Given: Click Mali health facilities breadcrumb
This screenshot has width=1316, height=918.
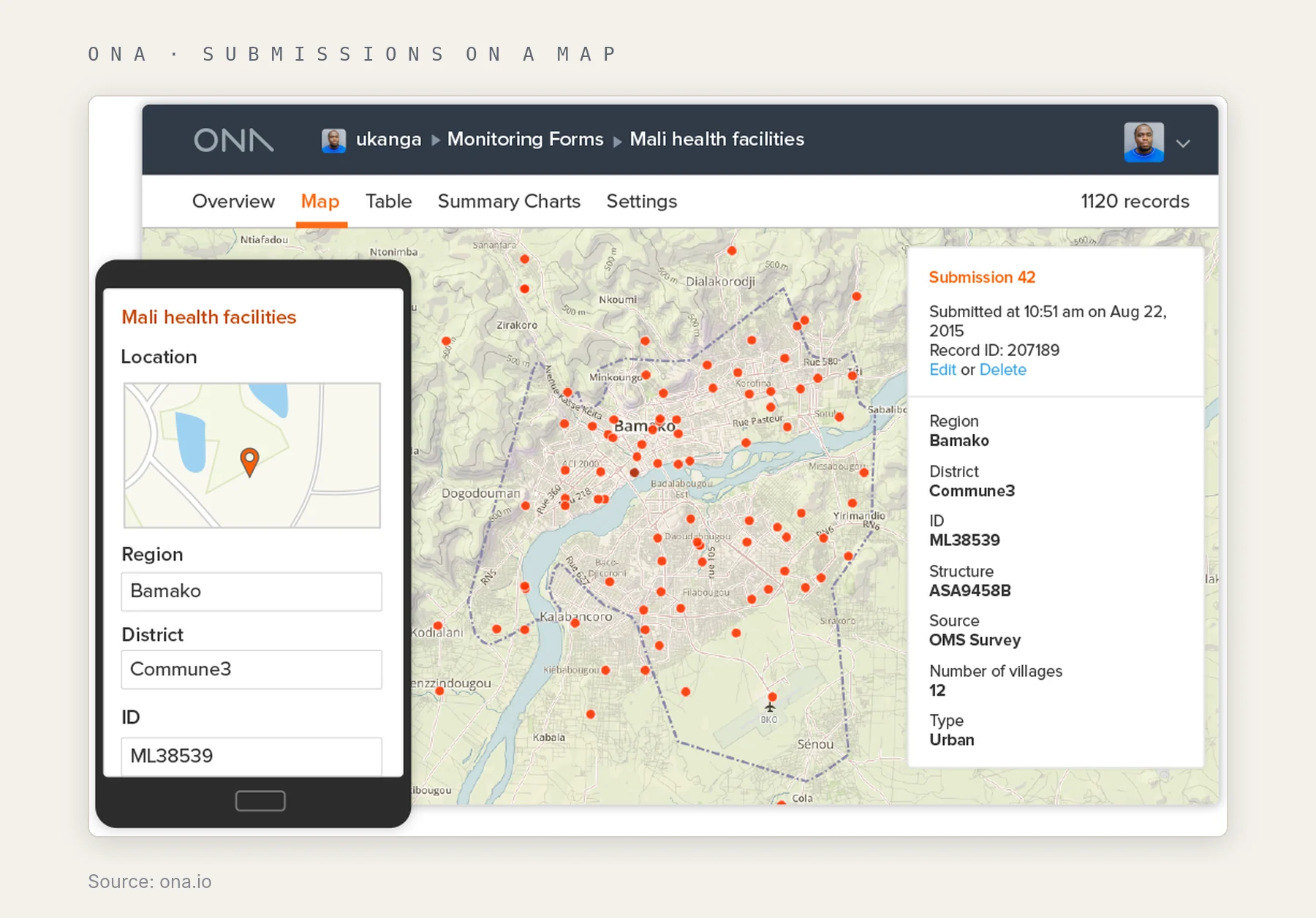Looking at the screenshot, I should pos(716,139).
